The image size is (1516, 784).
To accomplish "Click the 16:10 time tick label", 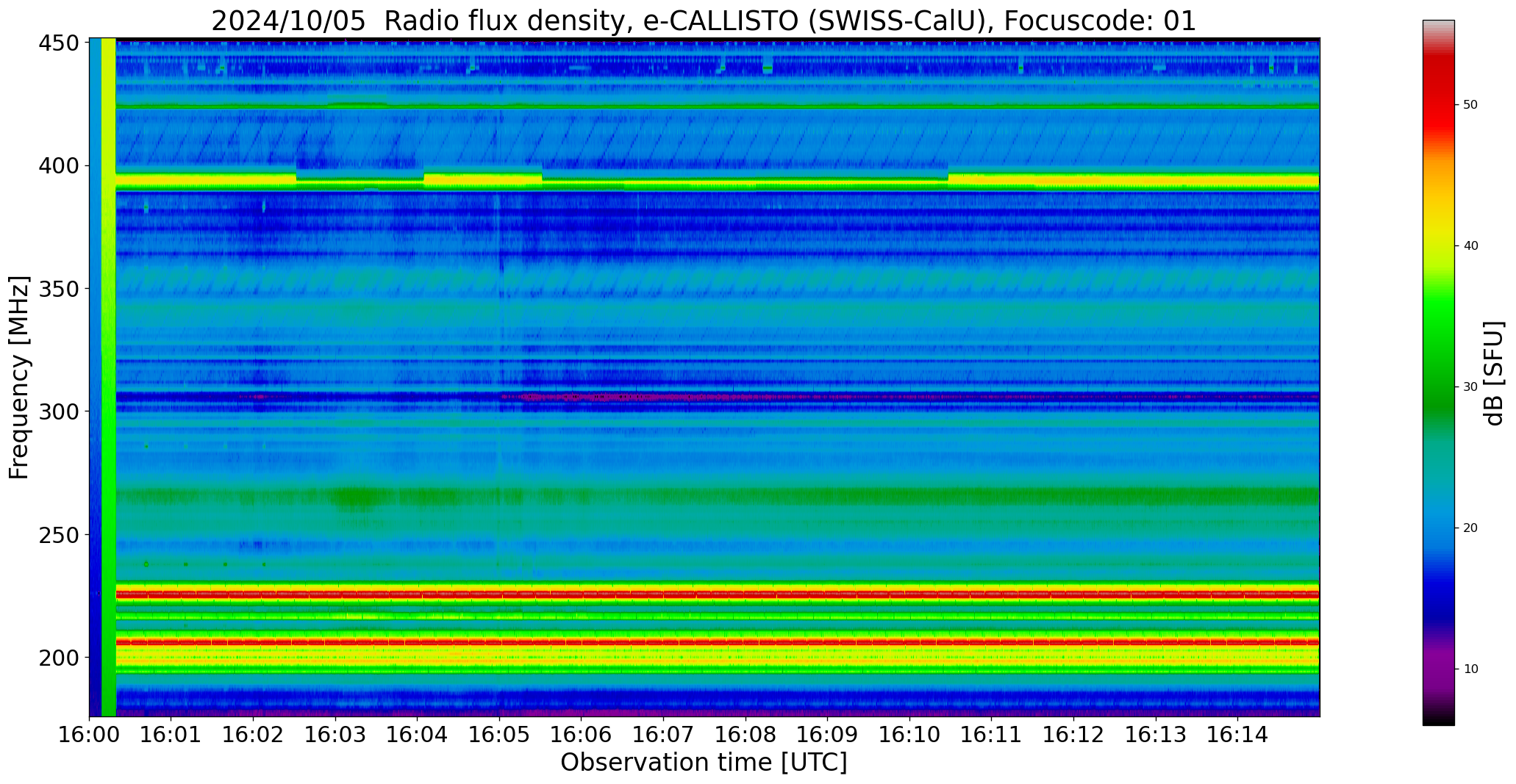I will click(909, 734).
